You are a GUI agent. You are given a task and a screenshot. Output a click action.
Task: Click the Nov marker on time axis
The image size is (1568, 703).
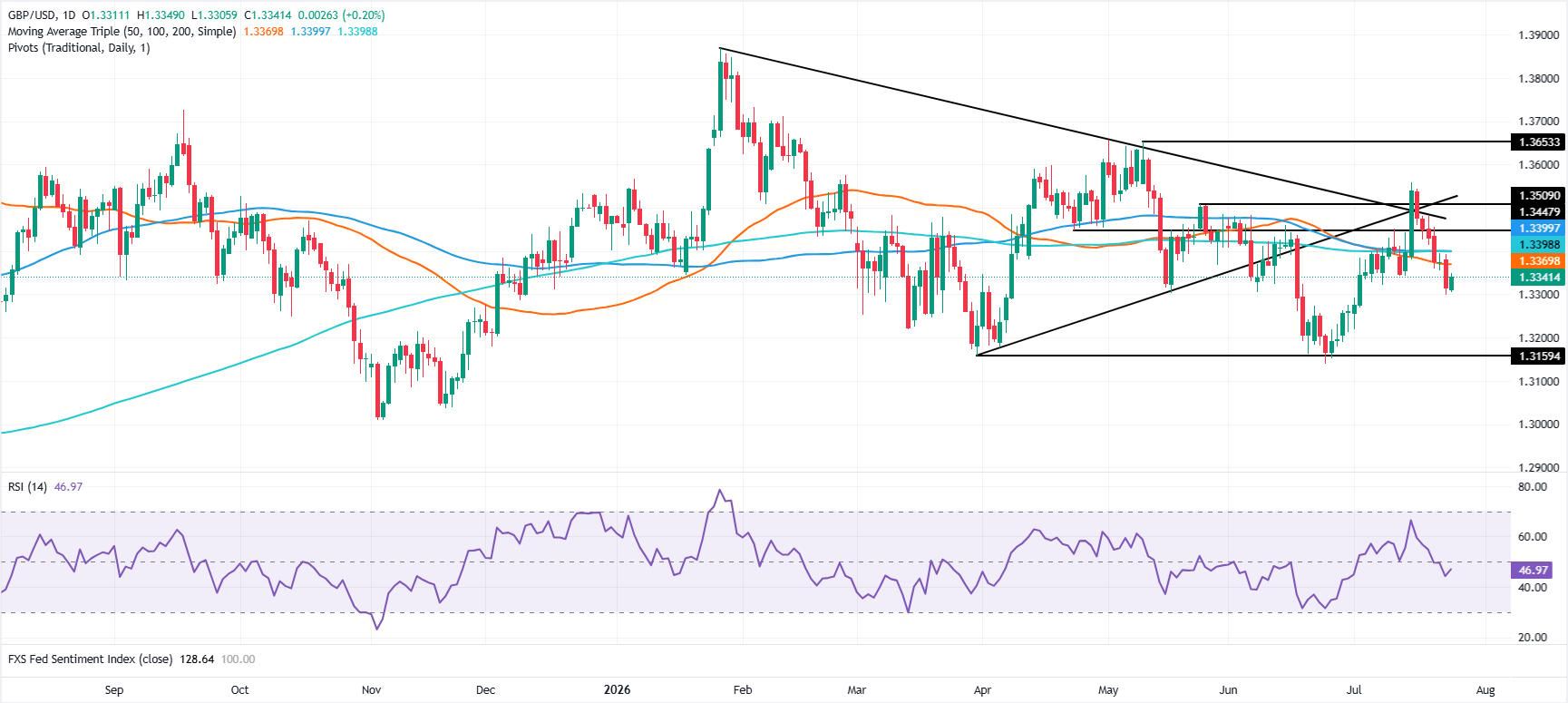tap(370, 689)
